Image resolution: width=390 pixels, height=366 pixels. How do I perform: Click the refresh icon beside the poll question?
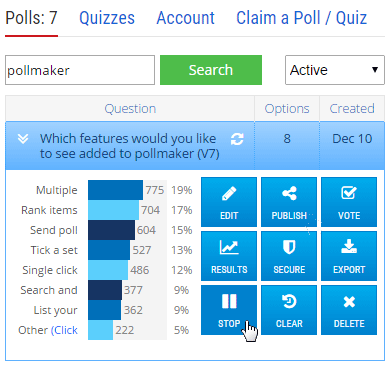point(237,139)
